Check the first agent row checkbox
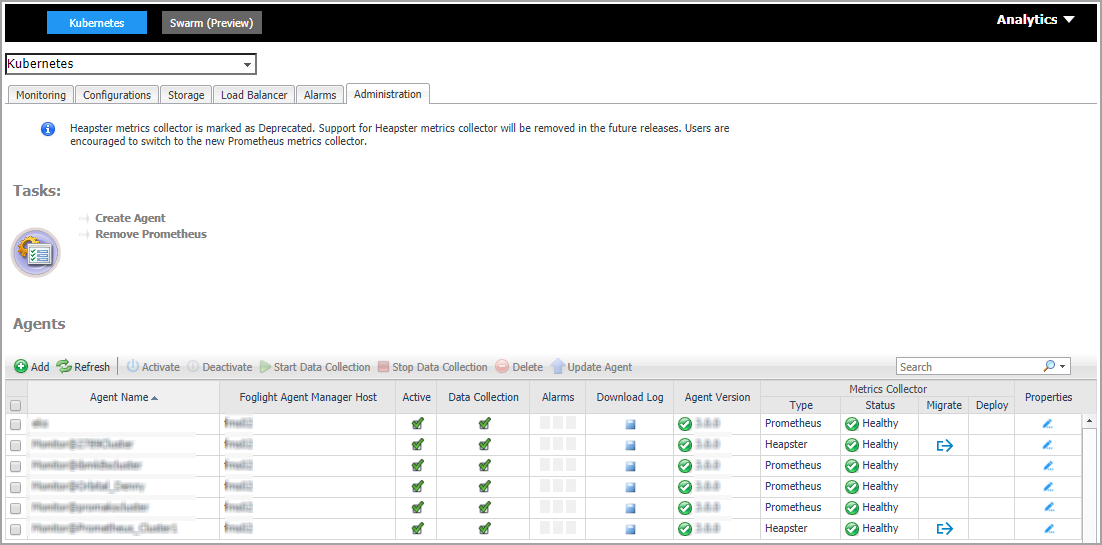Viewport: 1102px width, 545px height. coord(15,424)
